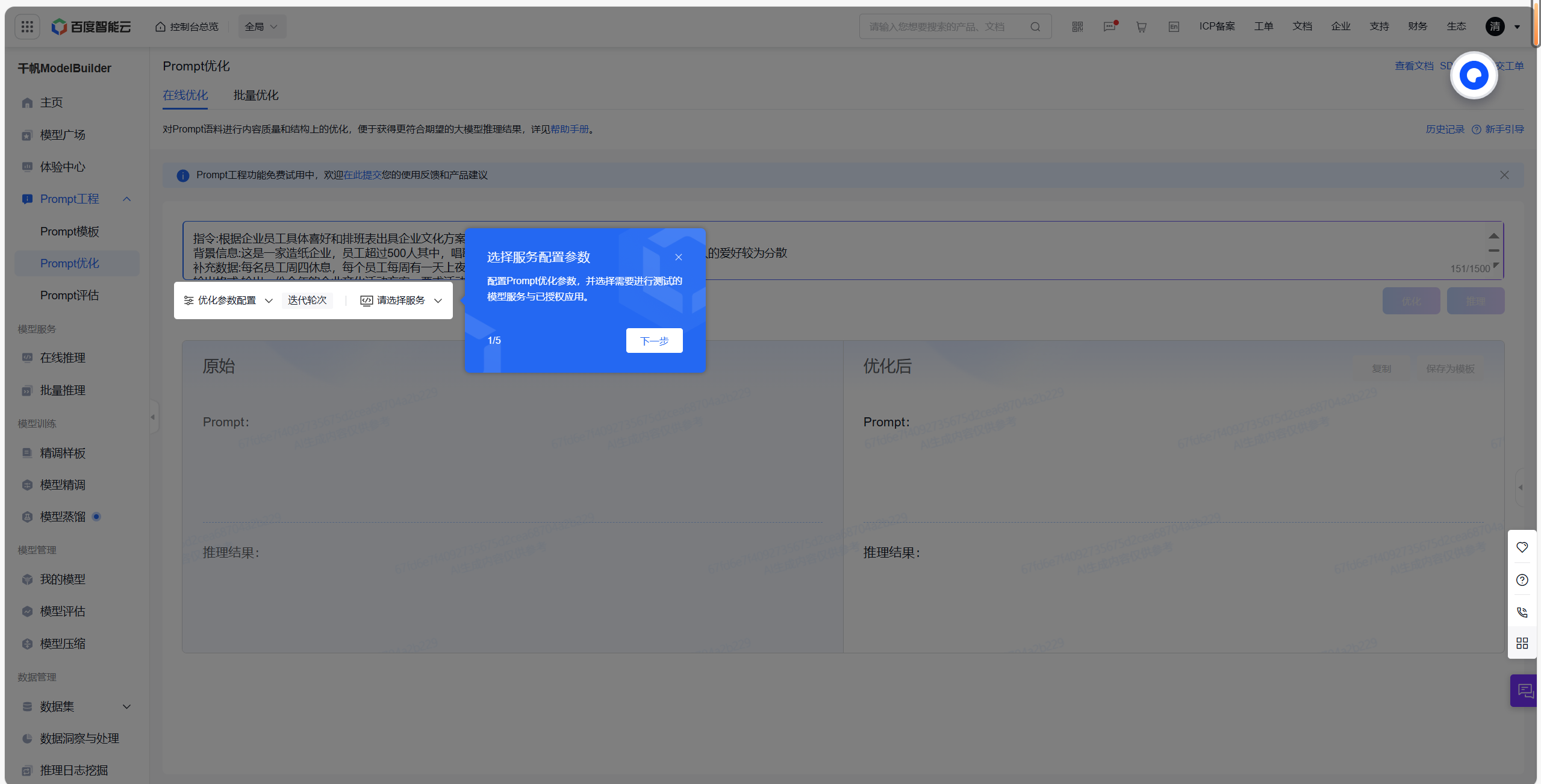The width and height of the screenshot is (1541, 784).
Task: Open the 全局 region dropdown
Action: (x=261, y=26)
